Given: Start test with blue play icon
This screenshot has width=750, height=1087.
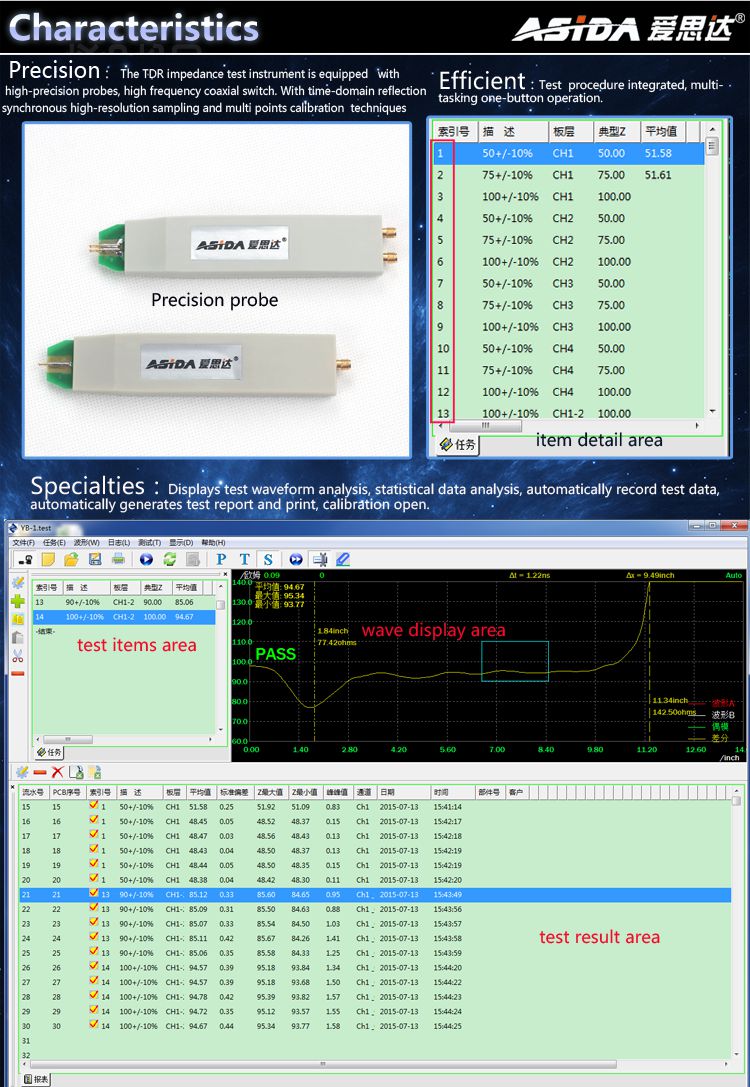Looking at the screenshot, I should pos(146,559).
